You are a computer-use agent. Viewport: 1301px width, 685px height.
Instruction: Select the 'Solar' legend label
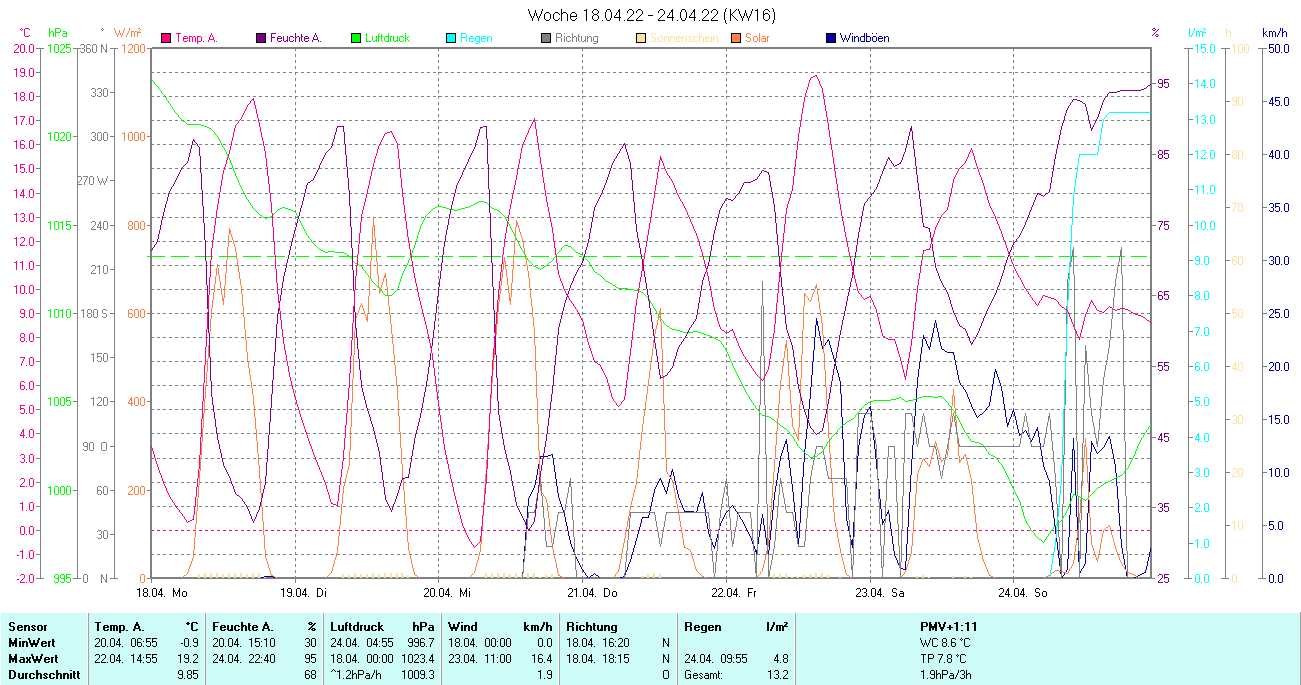(757, 38)
